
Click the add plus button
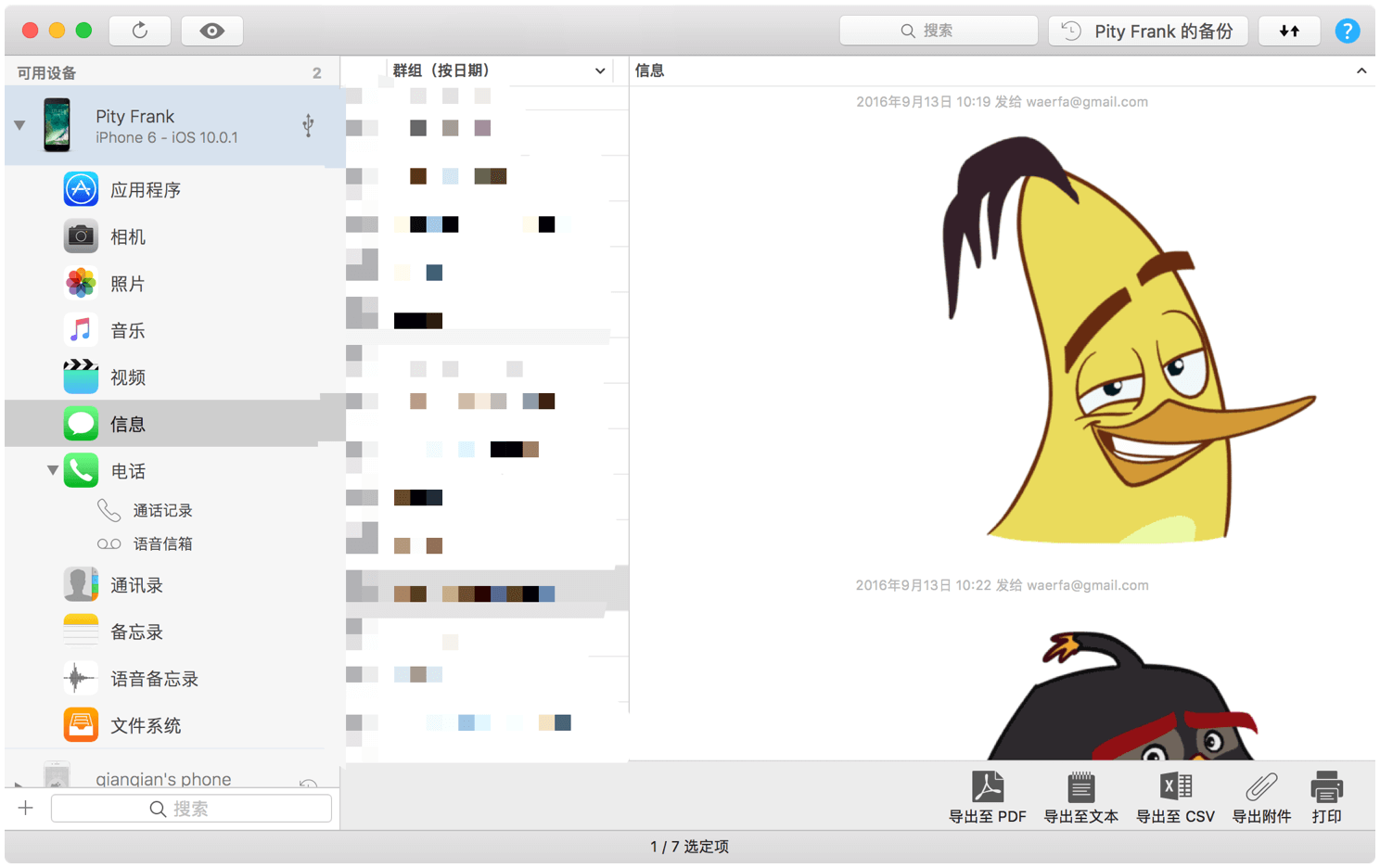[26, 808]
